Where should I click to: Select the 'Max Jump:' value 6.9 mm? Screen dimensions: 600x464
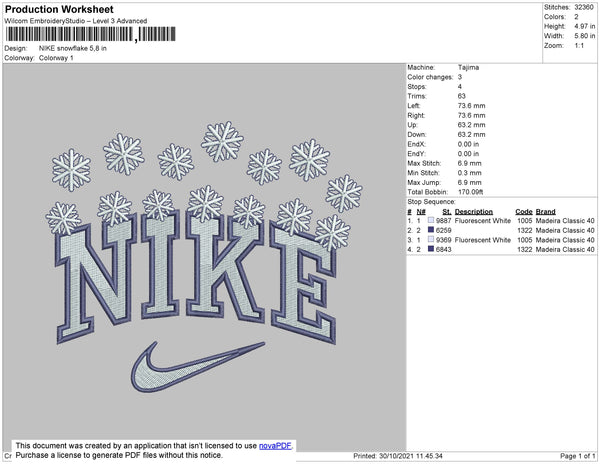pos(470,182)
